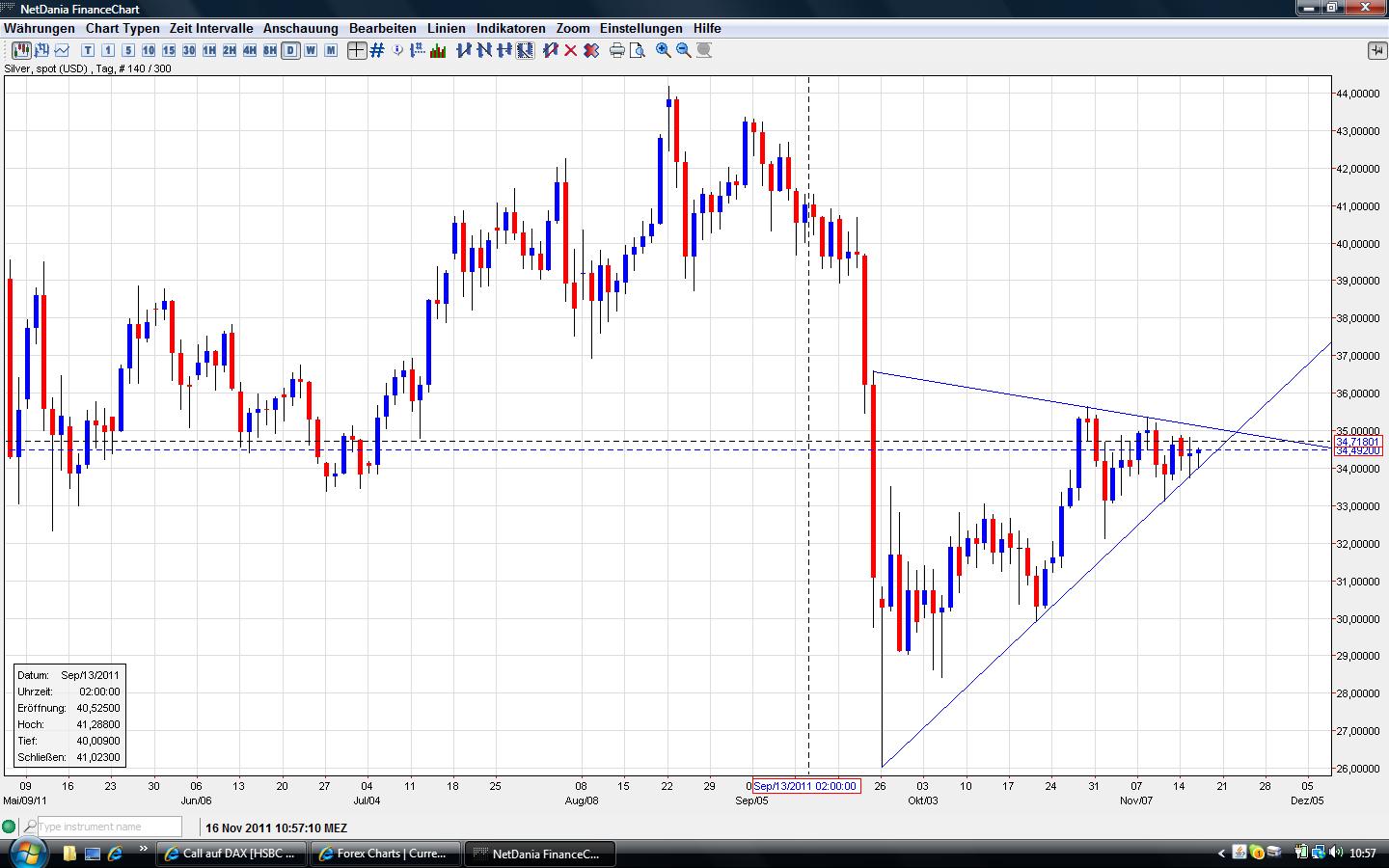The height and width of the screenshot is (868, 1389).
Task: Click the show desktop quick launch icon
Action: click(93, 854)
